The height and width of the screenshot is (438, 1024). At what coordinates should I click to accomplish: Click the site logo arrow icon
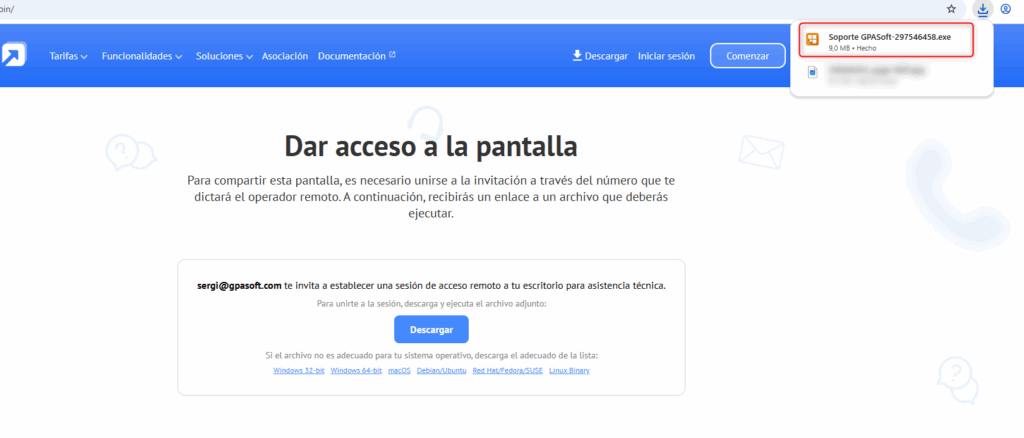[13, 54]
